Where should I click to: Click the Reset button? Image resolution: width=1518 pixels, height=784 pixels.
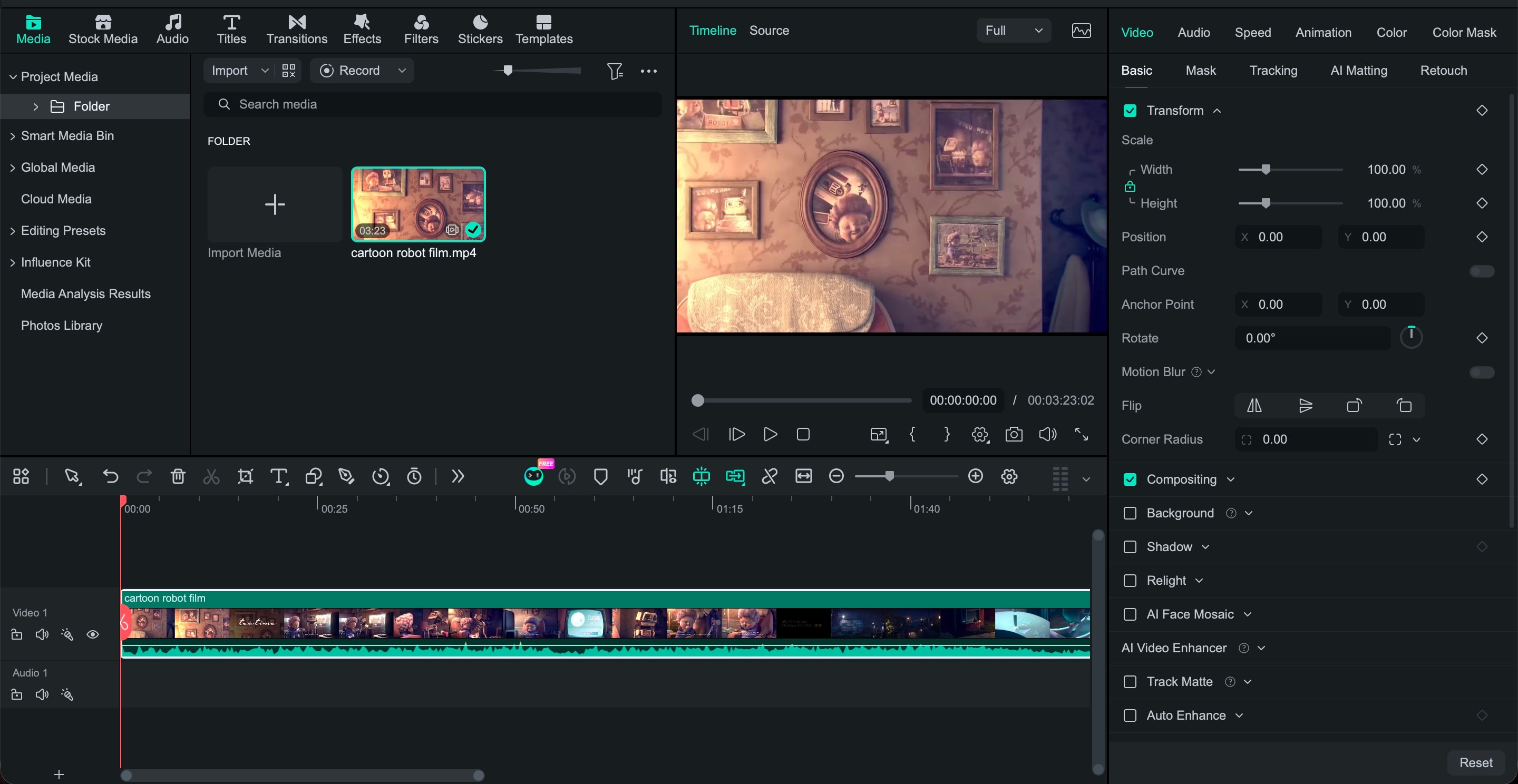pos(1476,763)
